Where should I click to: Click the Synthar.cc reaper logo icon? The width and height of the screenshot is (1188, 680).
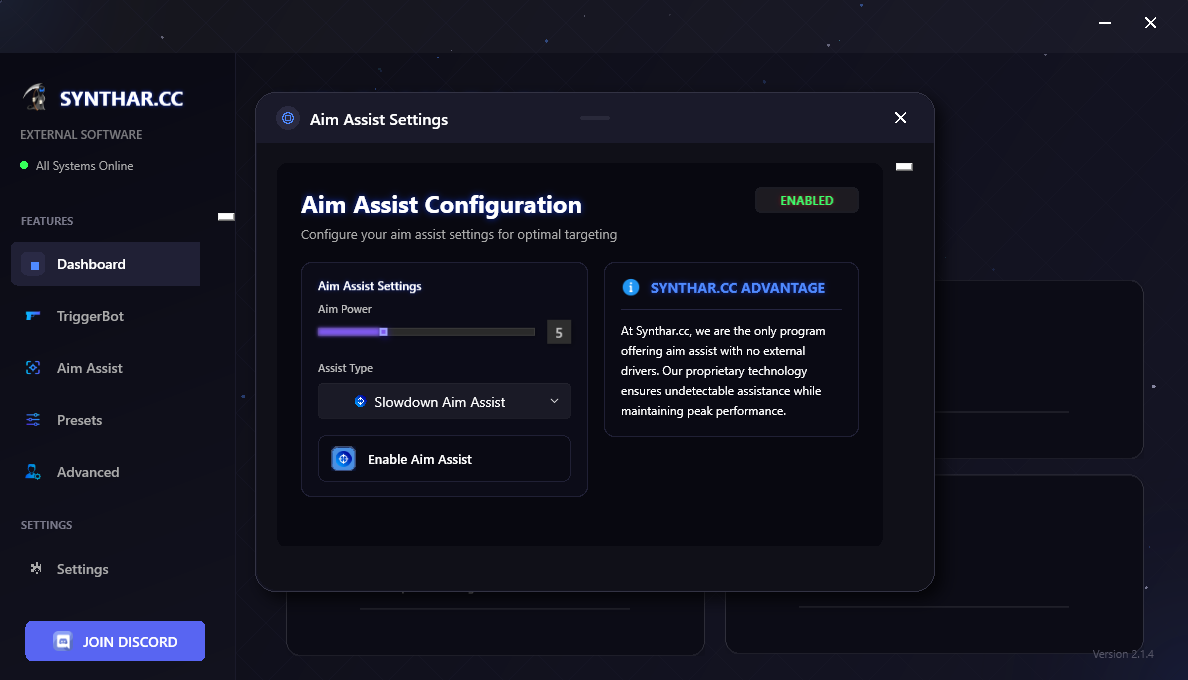pyautogui.click(x=36, y=97)
